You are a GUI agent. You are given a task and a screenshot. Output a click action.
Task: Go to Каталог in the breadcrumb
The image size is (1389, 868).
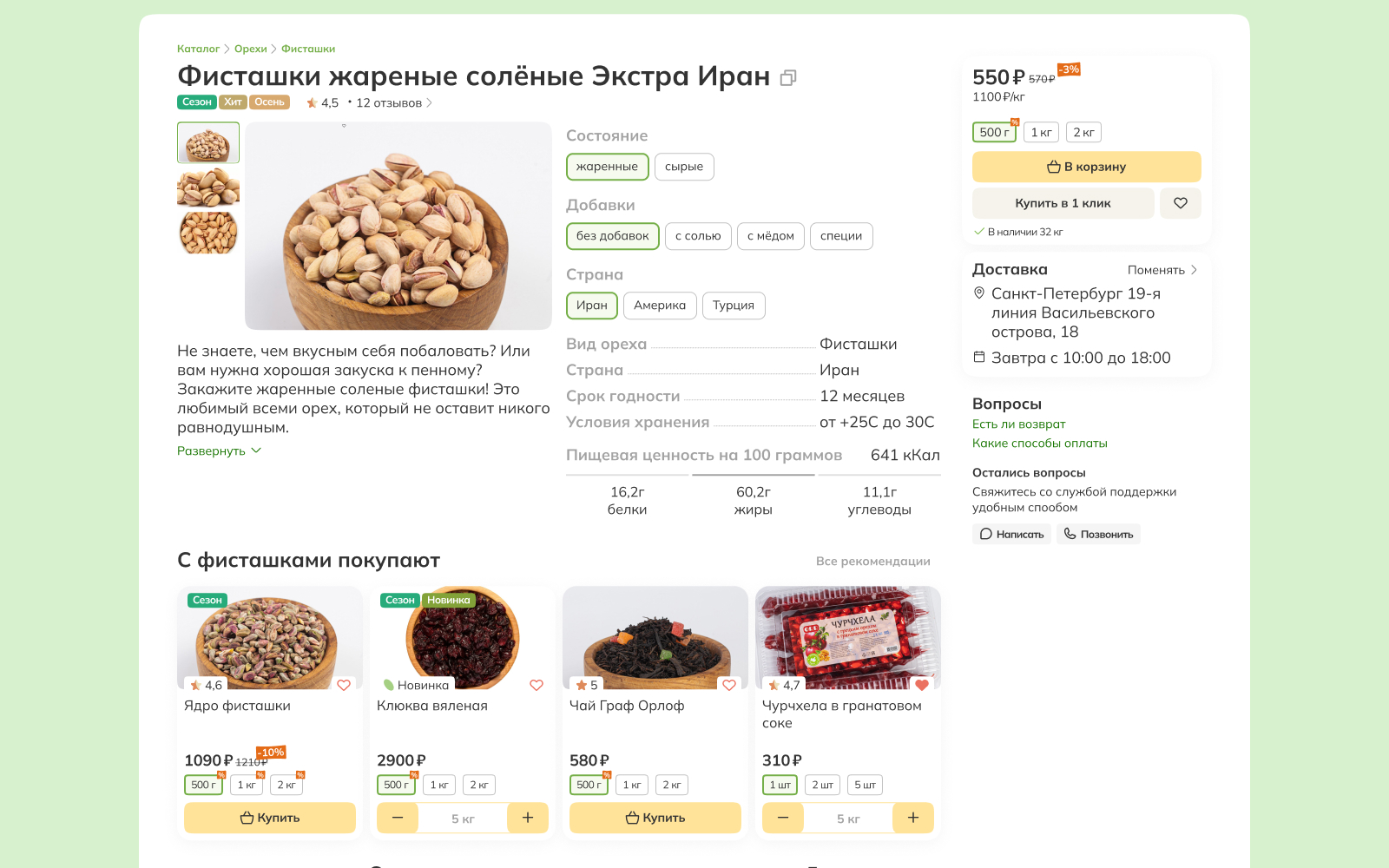(196, 49)
